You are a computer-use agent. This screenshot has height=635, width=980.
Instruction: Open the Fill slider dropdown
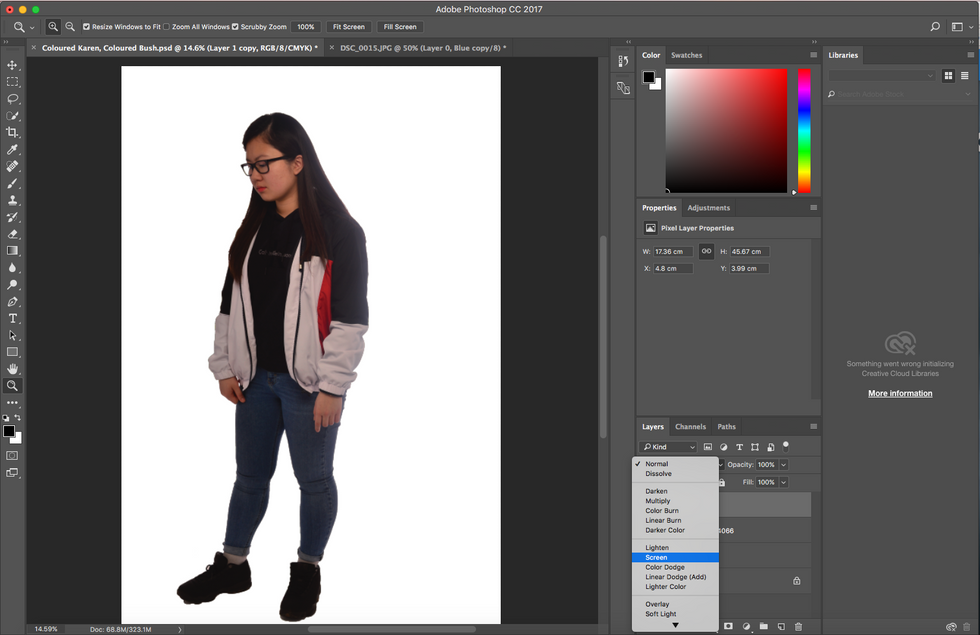pos(783,482)
